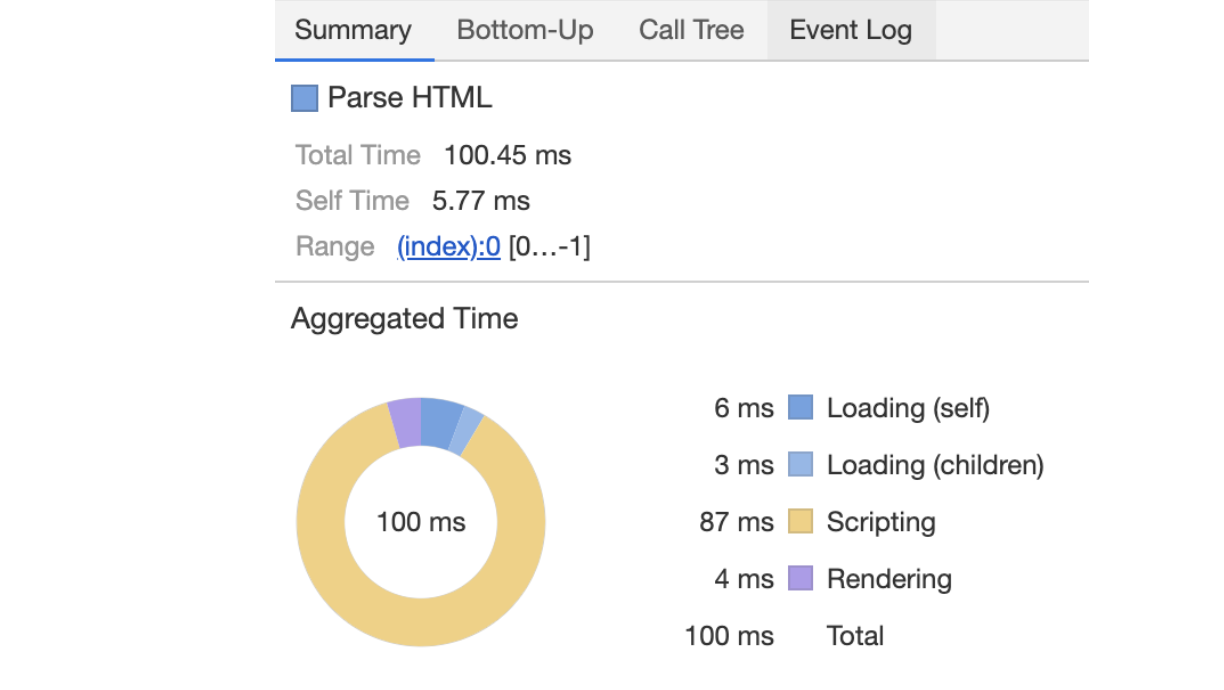1224x690 pixels.
Task: Click the 87 ms Scripting time value
Action: coord(737,522)
